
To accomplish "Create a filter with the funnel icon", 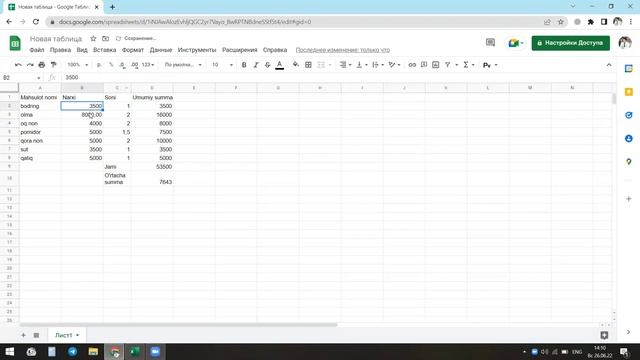I will point(448,65).
